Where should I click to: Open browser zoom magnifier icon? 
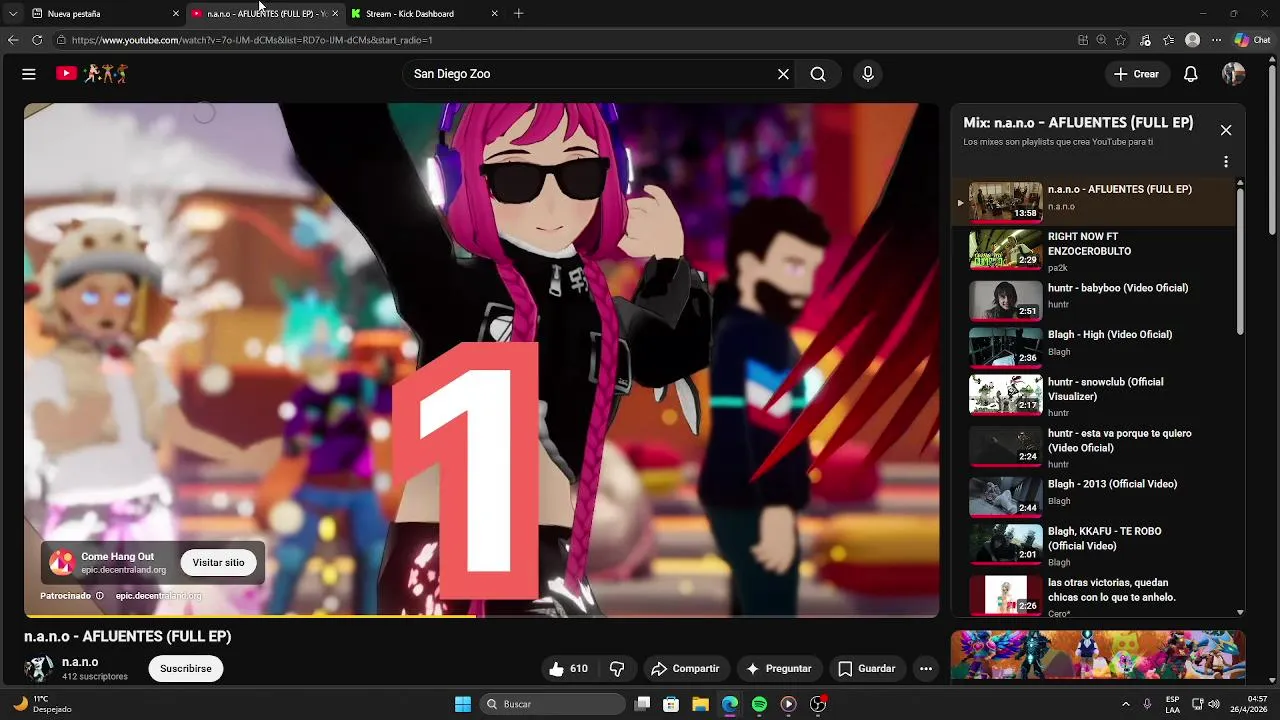coord(1101,40)
